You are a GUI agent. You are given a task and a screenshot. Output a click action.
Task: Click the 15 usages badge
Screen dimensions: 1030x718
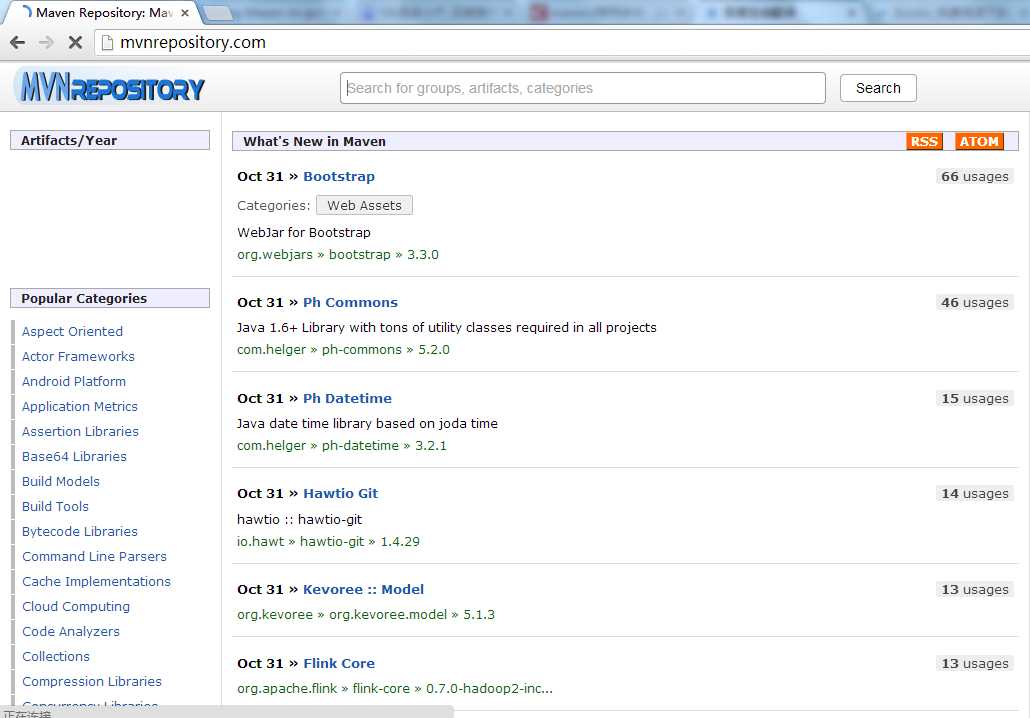[975, 398]
